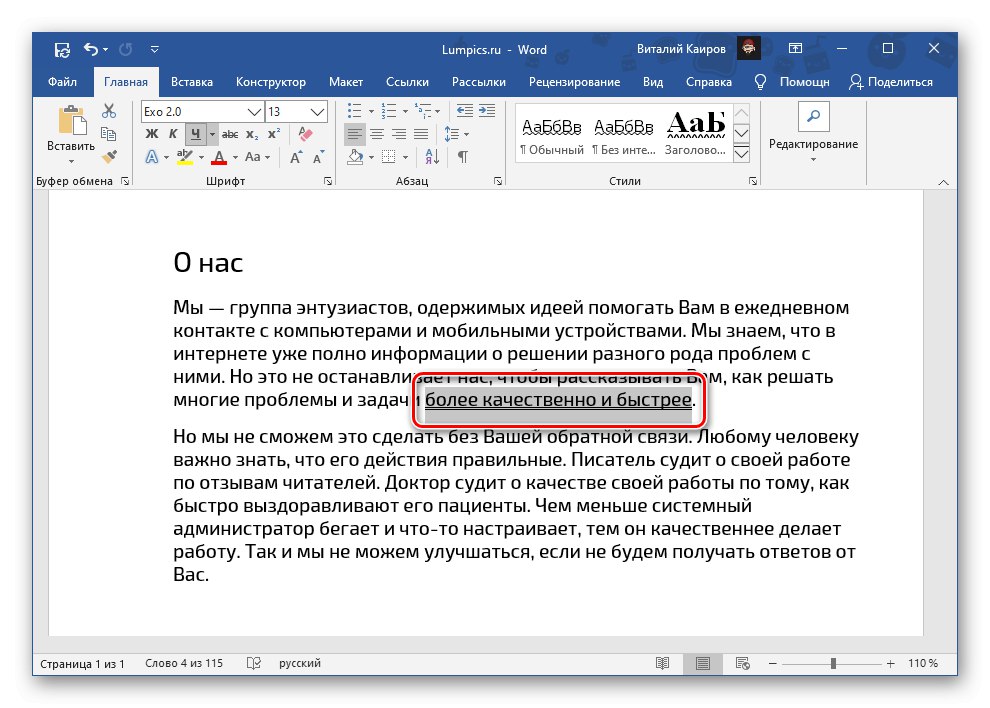Open the font name dropdown
This screenshot has height=708, width=990.
(x=255, y=112)
